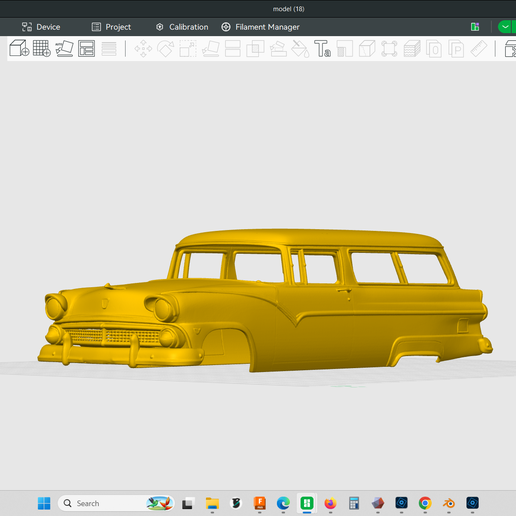The height and width of the screenshot is (516, 516).
Task: Select the Cut tool icon
Action: [x=233, y=49]
